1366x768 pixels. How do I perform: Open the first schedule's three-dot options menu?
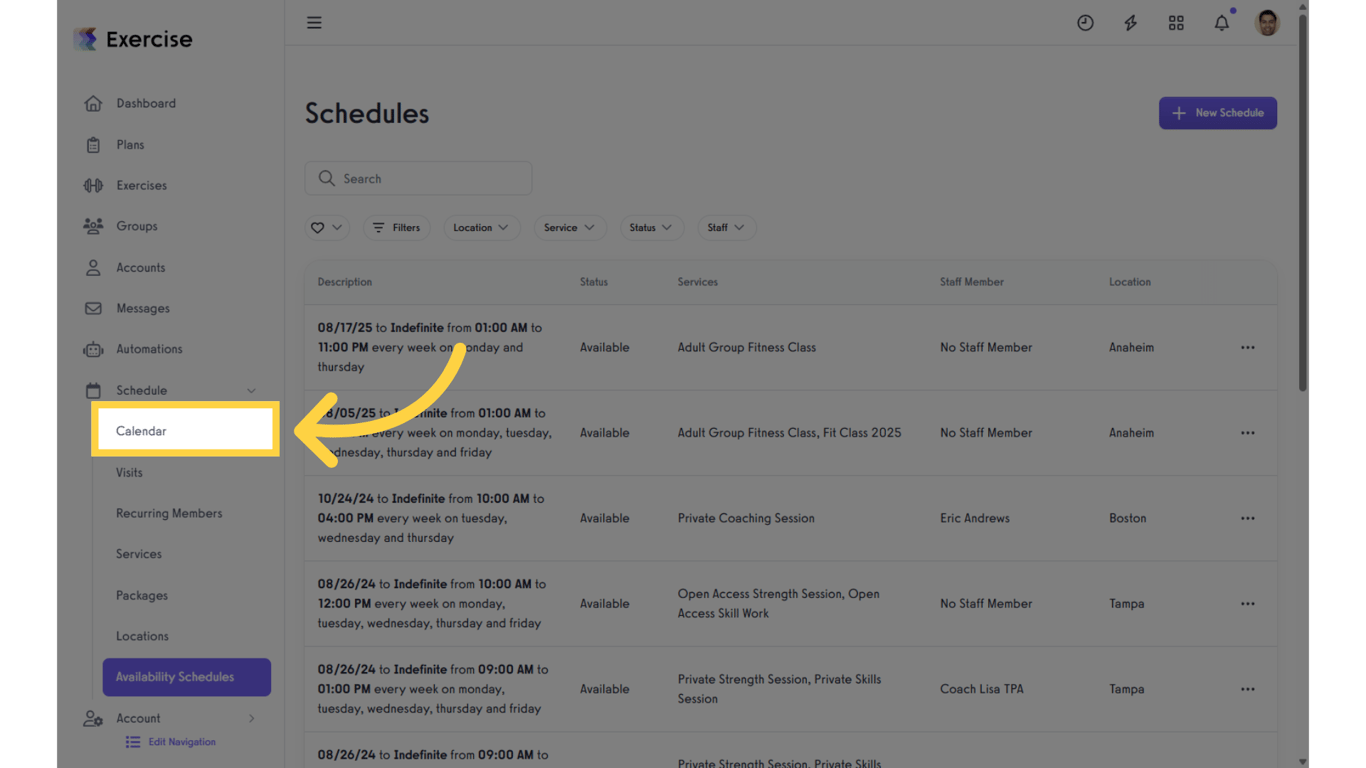coord(1247,347)
